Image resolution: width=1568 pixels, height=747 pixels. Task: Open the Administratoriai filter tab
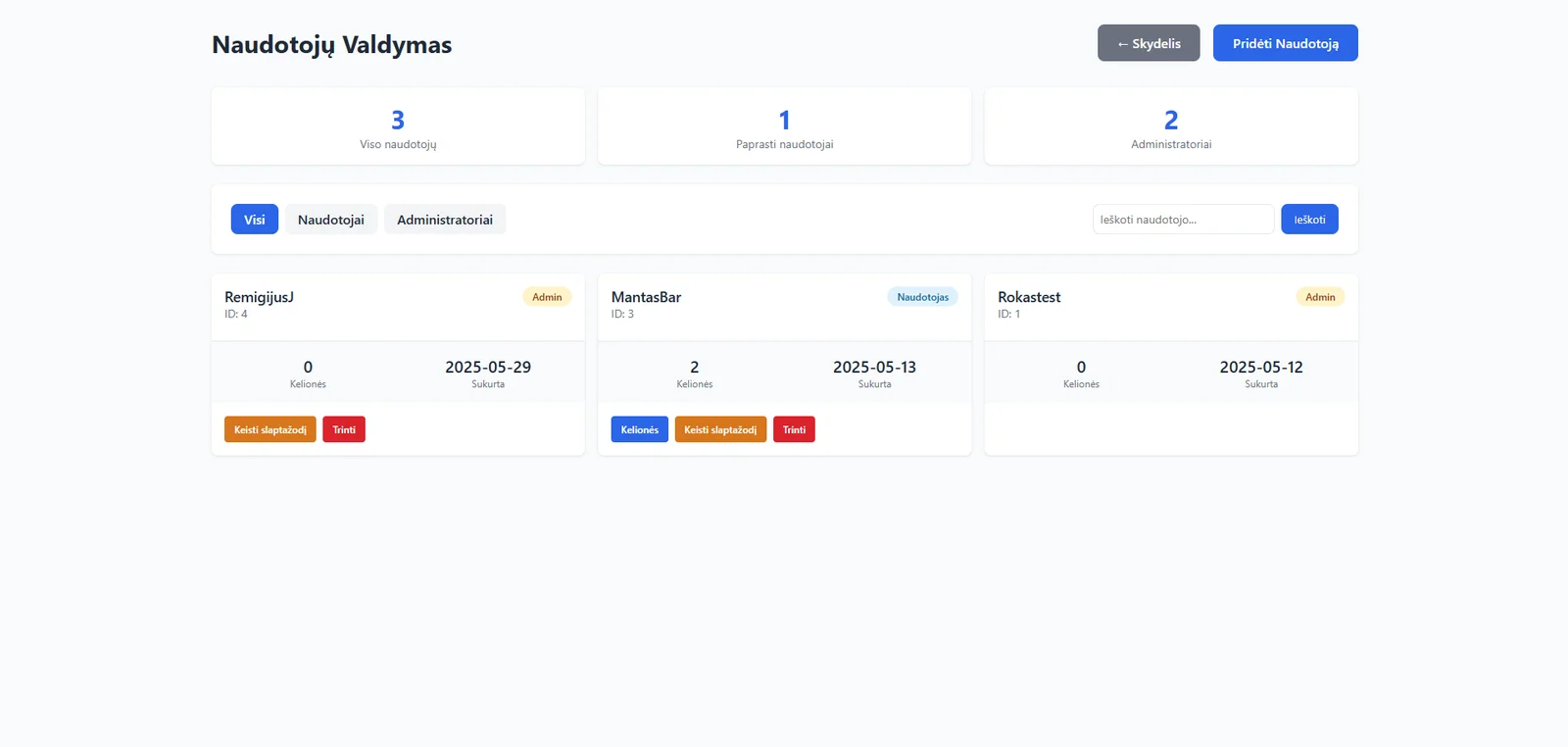pyautogui.click(x=445, y=220)
